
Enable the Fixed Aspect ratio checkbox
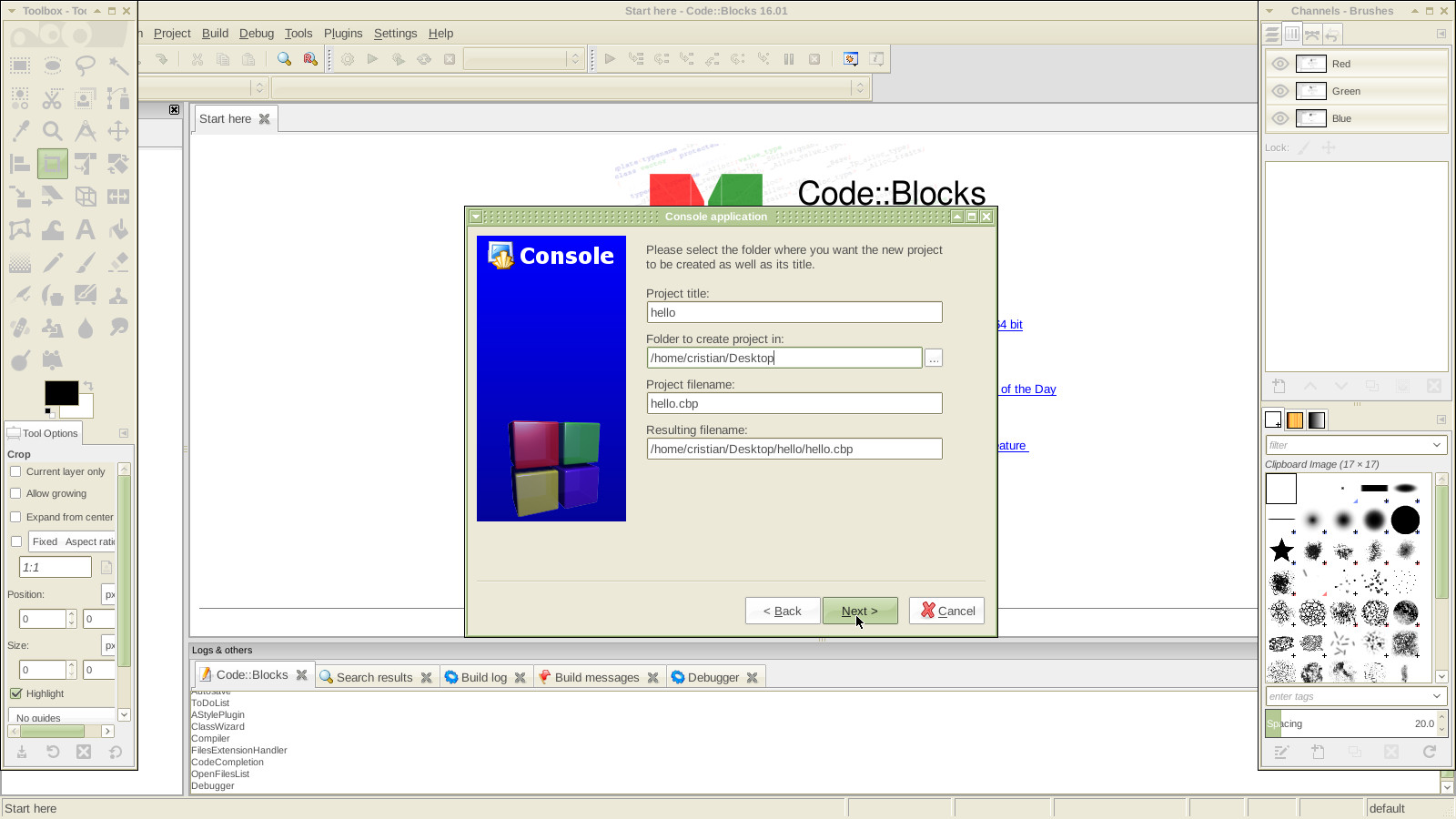[x=15, y=541]
